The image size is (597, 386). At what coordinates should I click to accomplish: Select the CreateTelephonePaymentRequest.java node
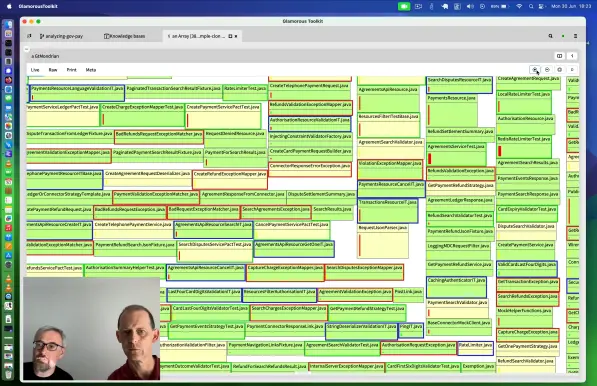click(309, 91)
